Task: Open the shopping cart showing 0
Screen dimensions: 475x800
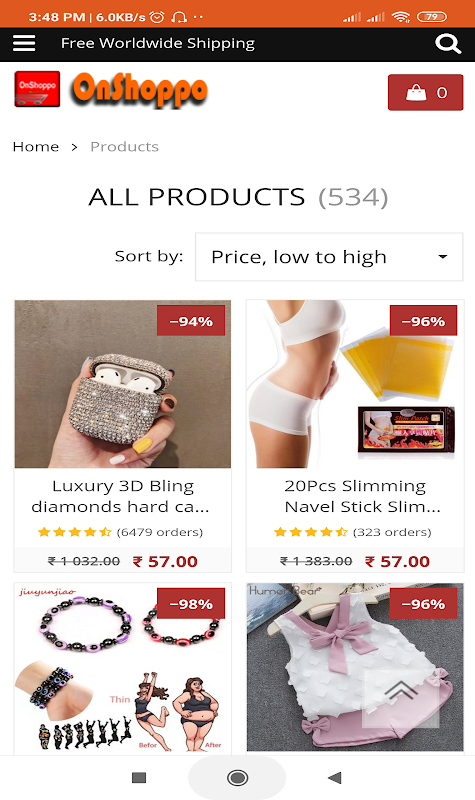Action: pos(426,92)
